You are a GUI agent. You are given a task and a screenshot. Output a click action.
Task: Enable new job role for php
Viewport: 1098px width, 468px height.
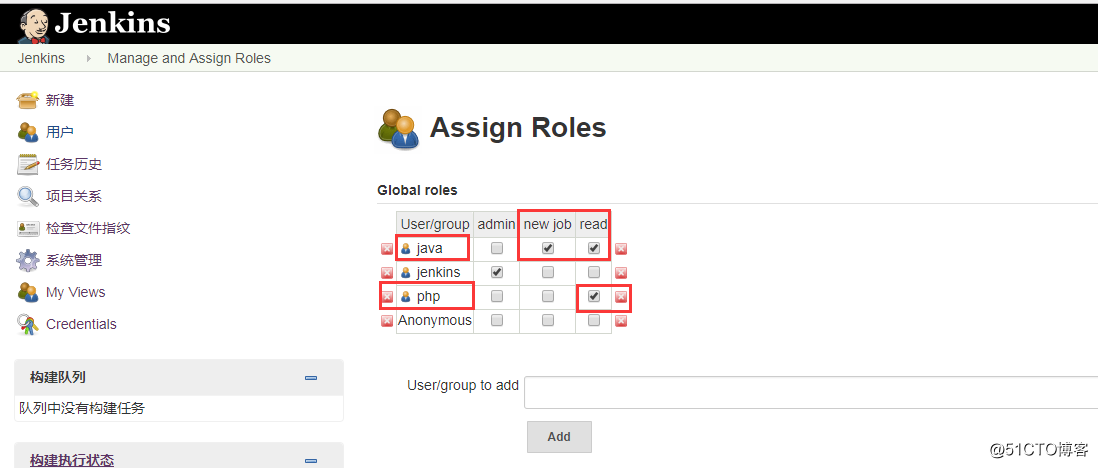[548, 296]
